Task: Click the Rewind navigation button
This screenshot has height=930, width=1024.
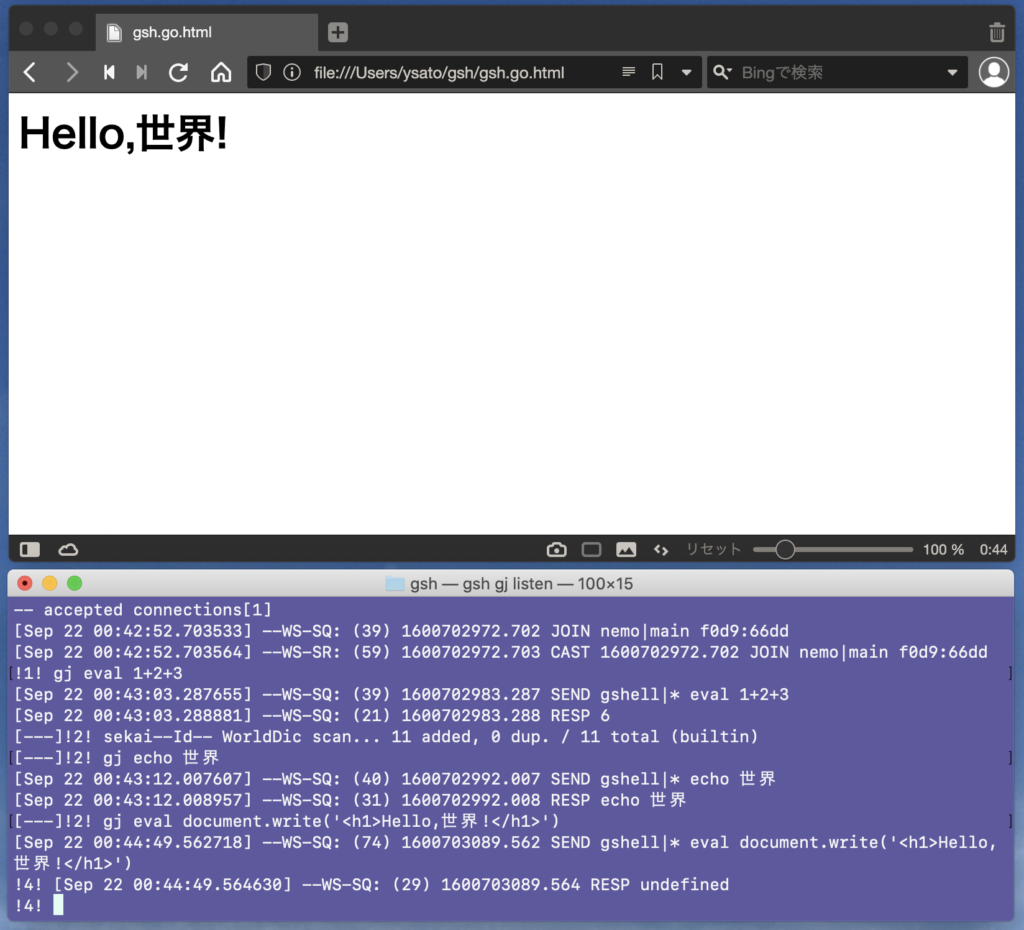Action: [109, 72]
